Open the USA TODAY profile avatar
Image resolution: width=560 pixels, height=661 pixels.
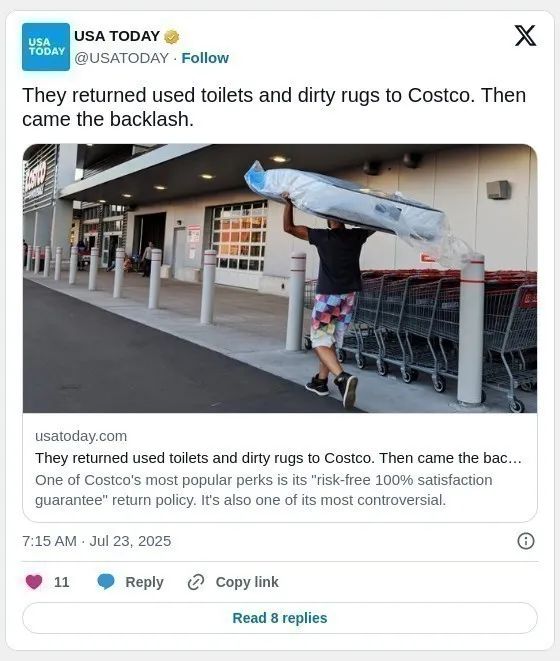pyautogui.click(x=46, y=47)
